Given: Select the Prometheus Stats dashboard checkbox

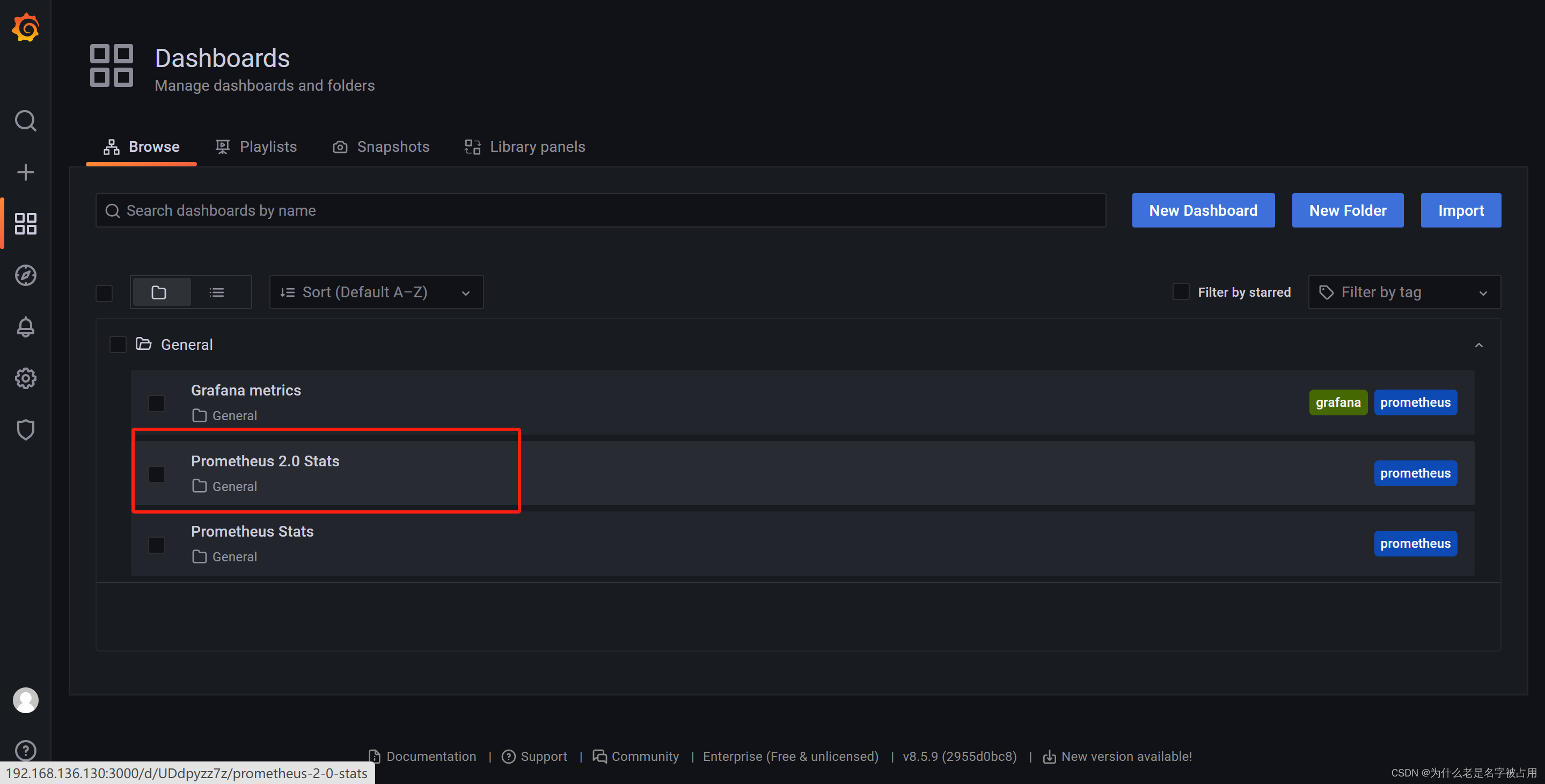Looking at the screenshot, I should [157, 545].
